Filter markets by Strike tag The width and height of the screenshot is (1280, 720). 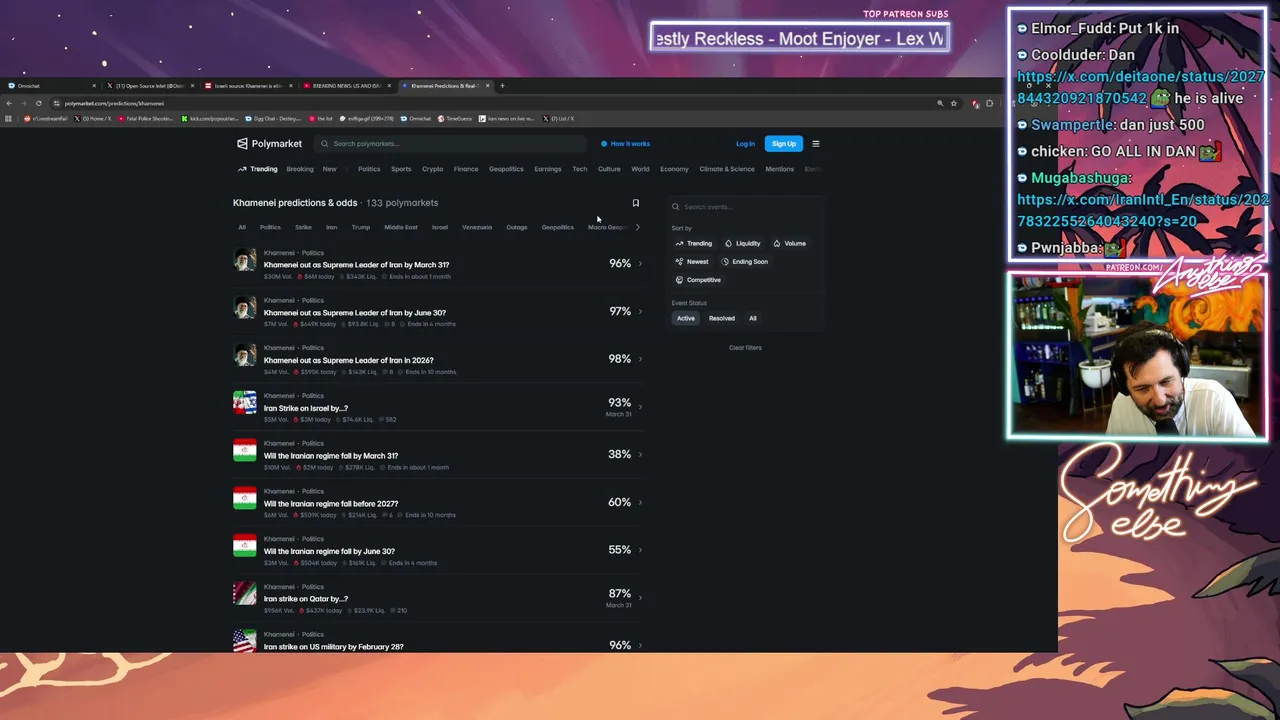coord(303,227)
